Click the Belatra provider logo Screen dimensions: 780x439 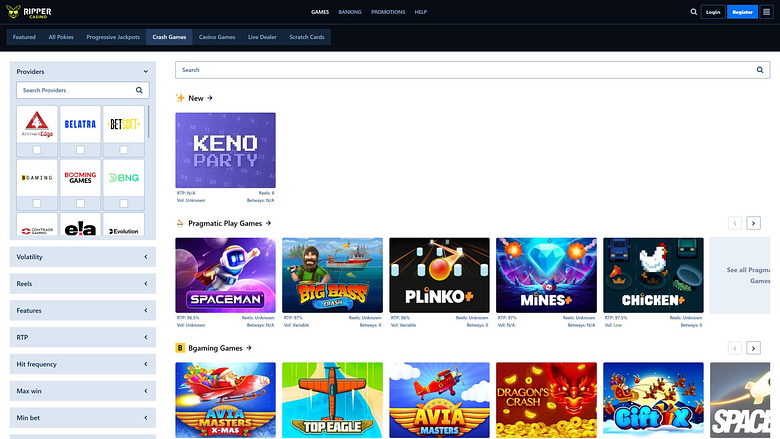click(80, 124)
